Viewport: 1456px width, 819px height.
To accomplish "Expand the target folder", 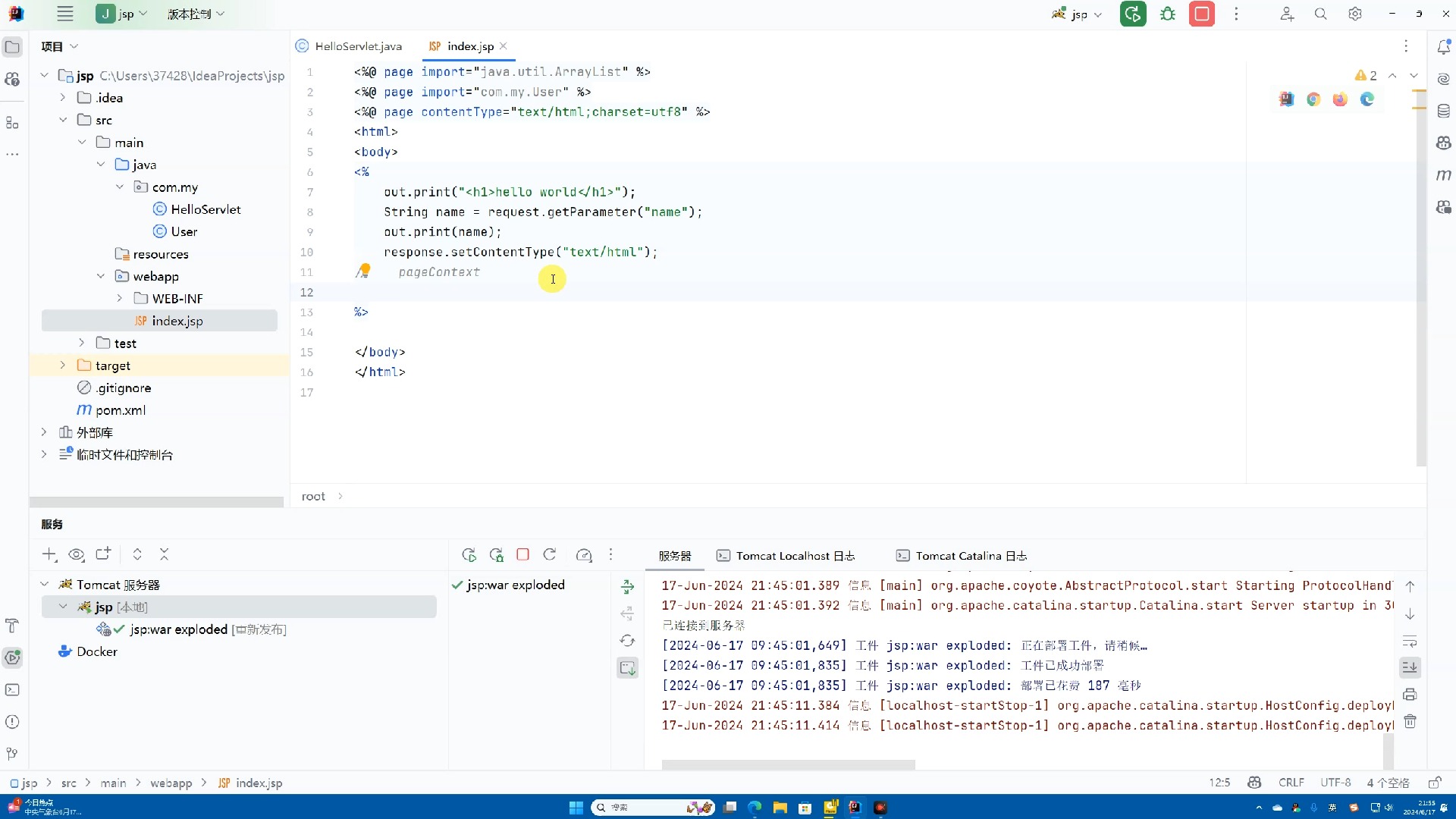I will pyautogui.click(x=63, y=366).
